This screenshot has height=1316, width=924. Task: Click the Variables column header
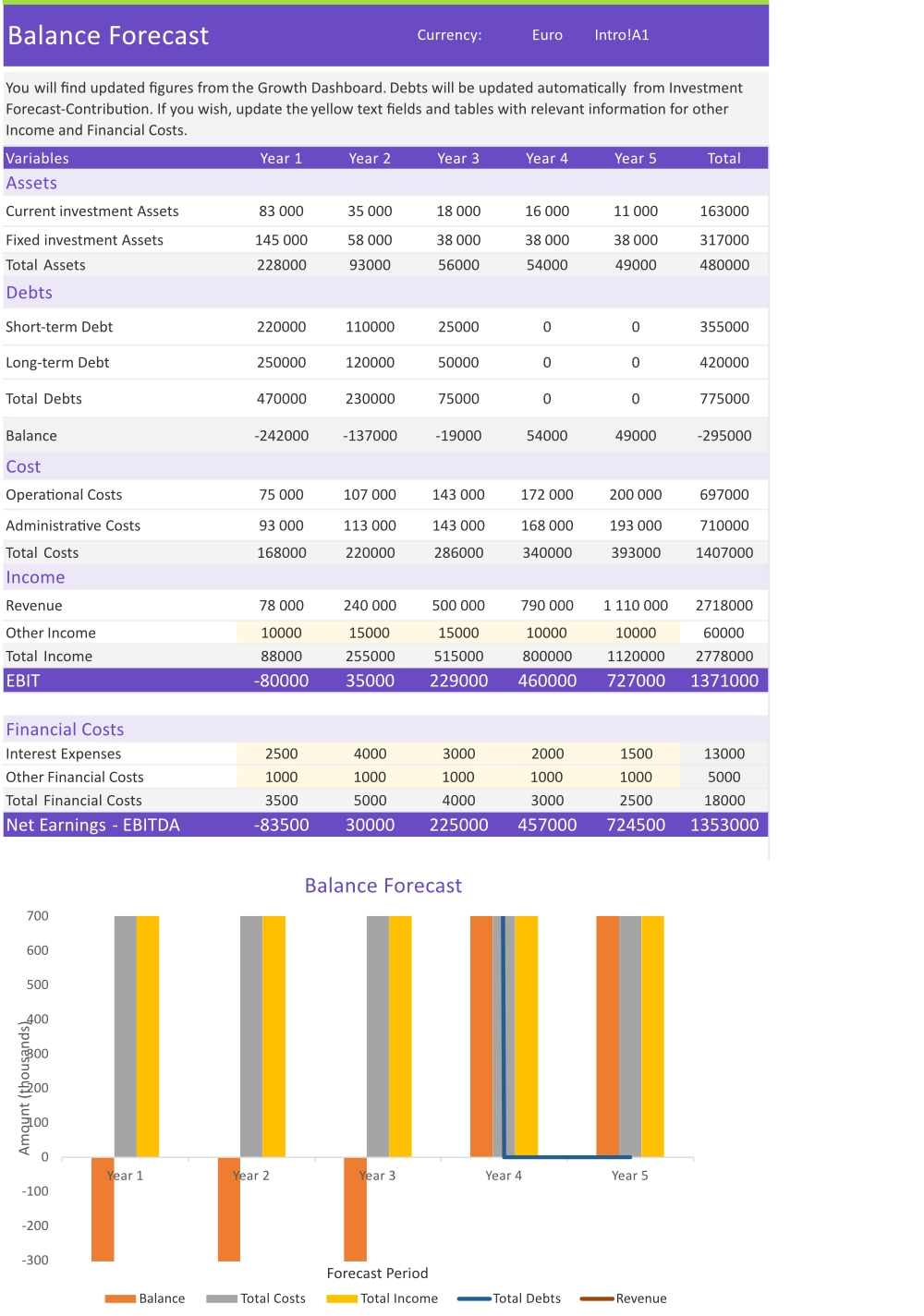37,158
